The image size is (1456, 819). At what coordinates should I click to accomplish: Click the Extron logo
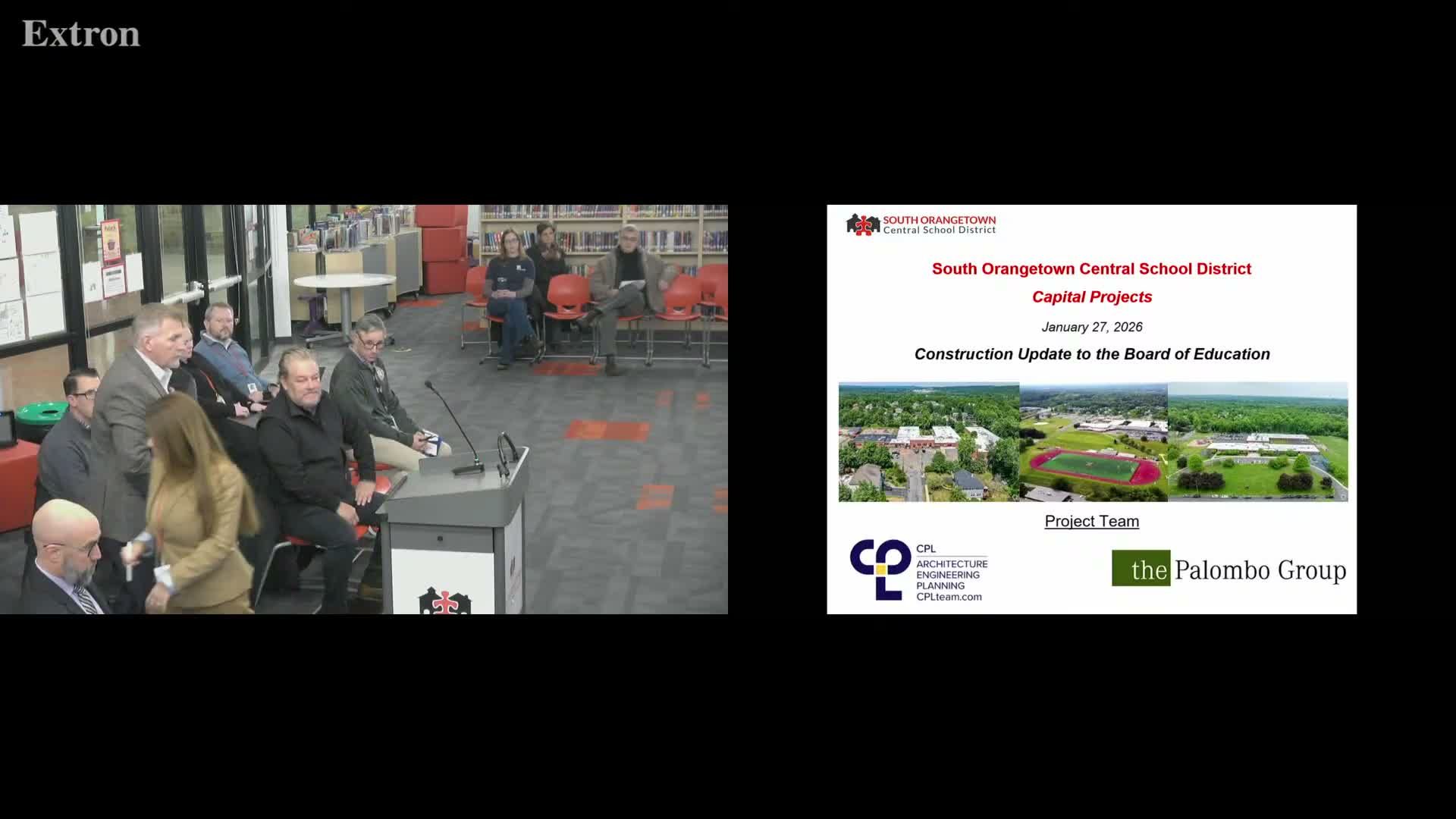click(80, 34)
